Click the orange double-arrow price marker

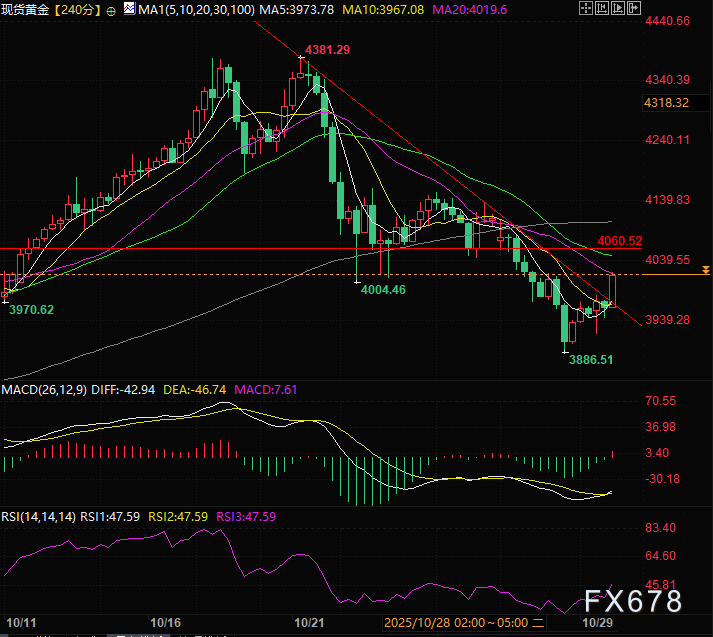point(706,271)
